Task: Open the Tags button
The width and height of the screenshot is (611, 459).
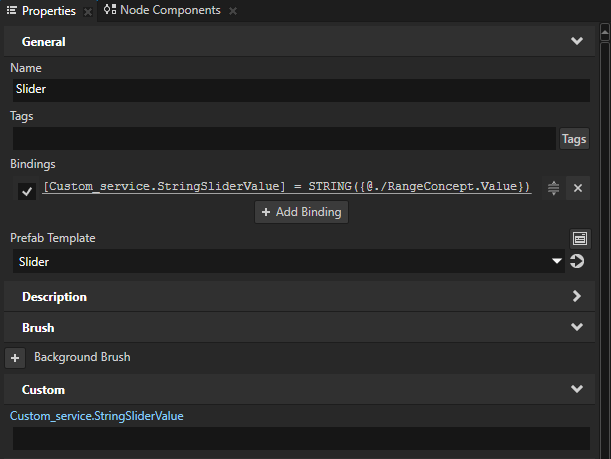Action: 574,139
